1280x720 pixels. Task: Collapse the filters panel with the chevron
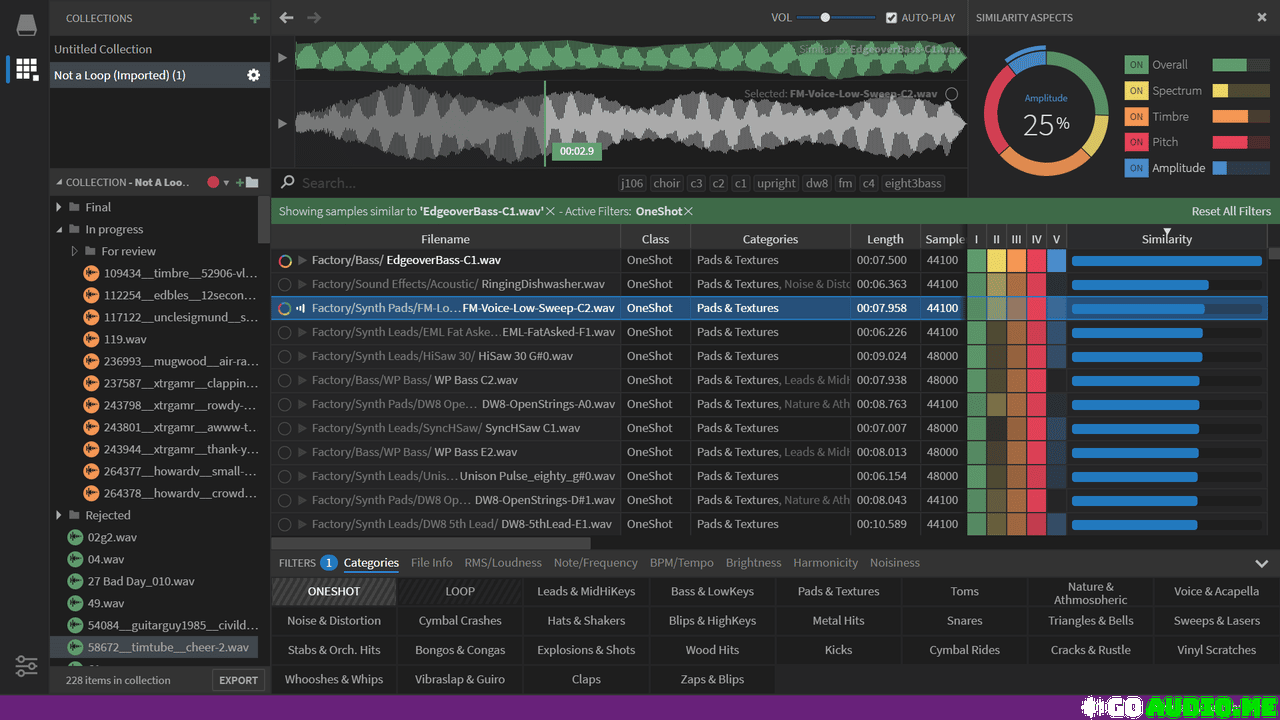coord(1261,563)
